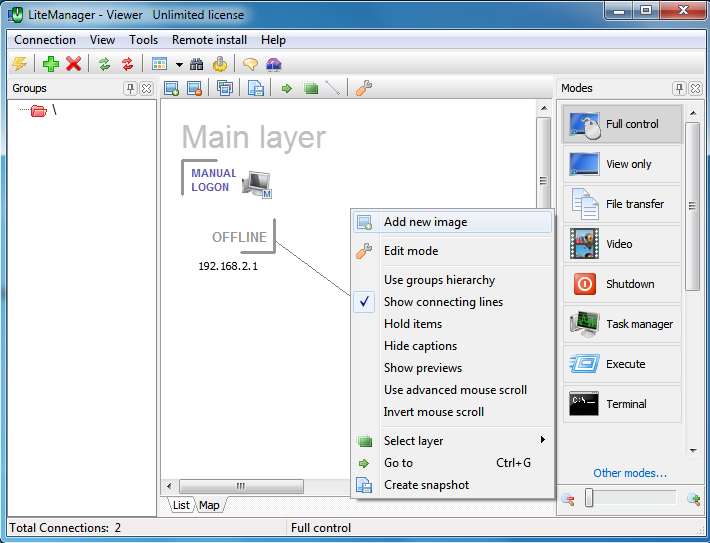Click the add image icon in map toolbar
Image resolution: width=710 pixels, height=543 pixels.
[171, 88]
